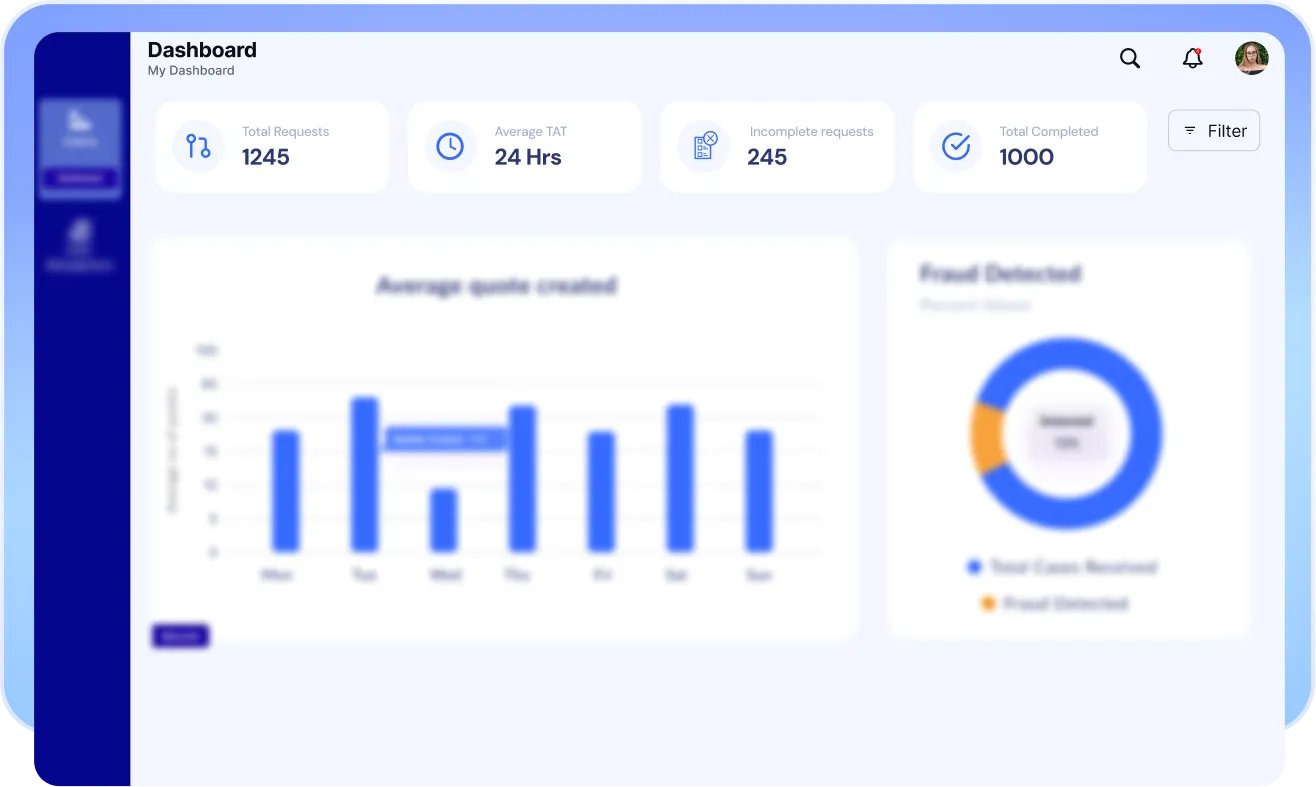Click the Total Completed label
The image size is (1316, 787).
pyautogui.click(x=1049, y=132)
